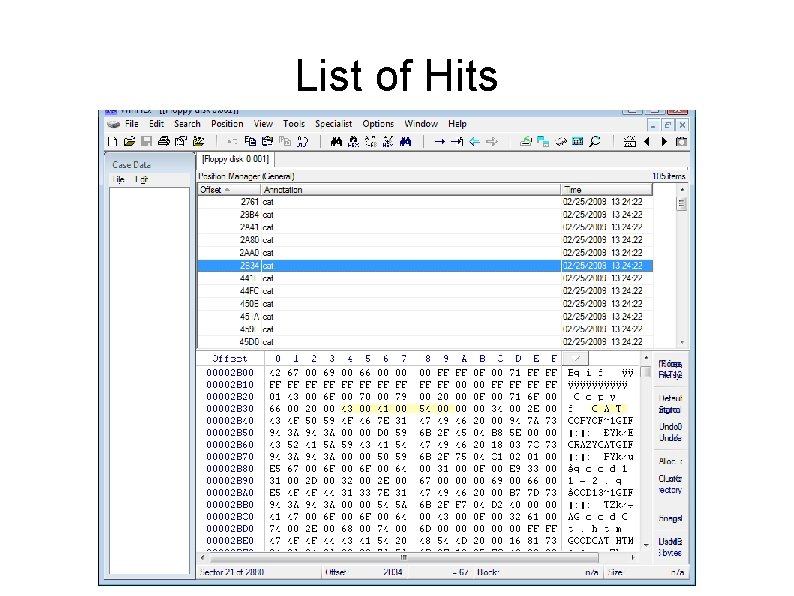Open the Tools menu
Viewport: 794px width, 596px height.
(x=294, y=124)
